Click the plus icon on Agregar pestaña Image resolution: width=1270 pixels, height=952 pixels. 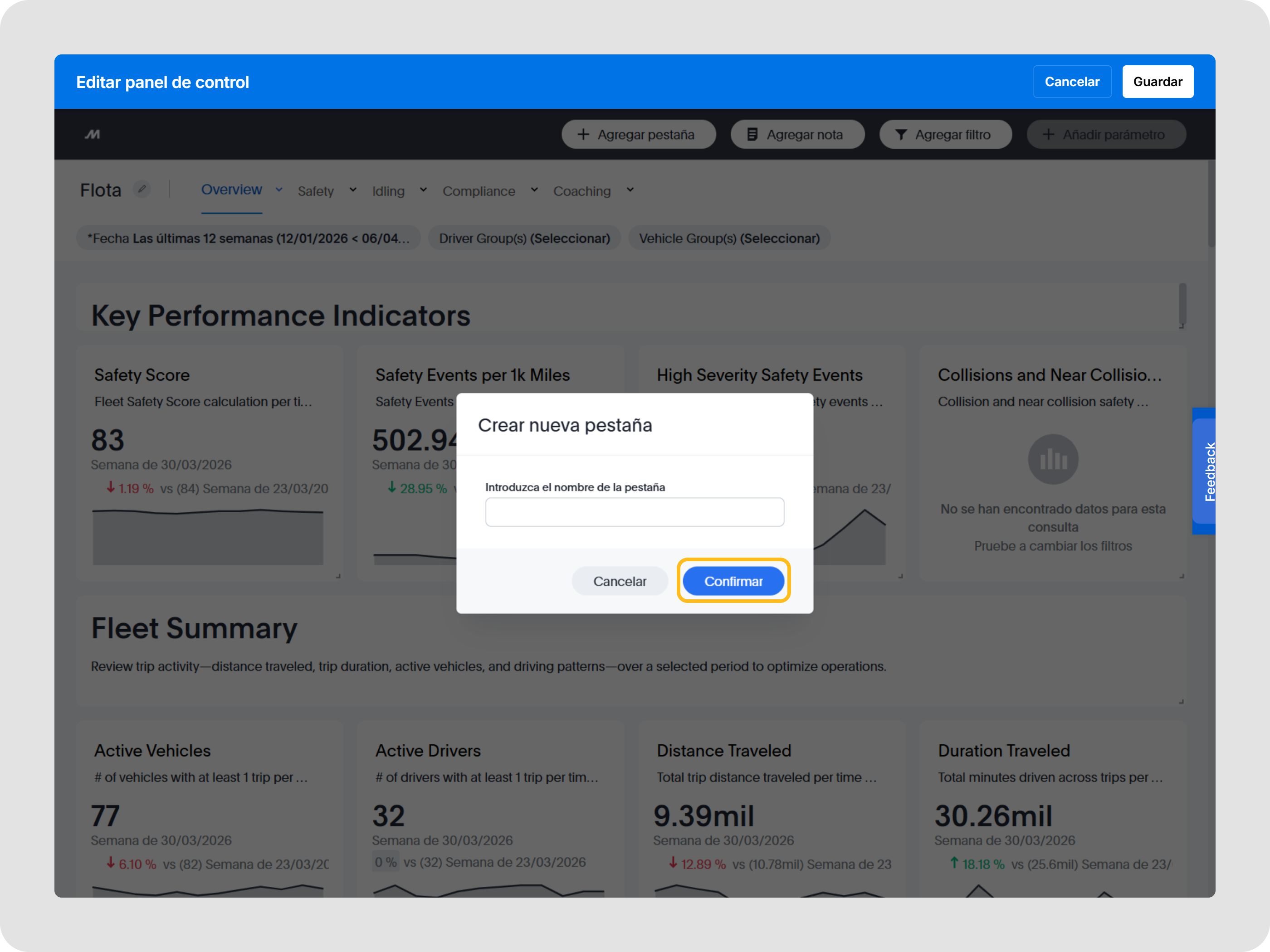pyautogui.click(x=583, y=134)
